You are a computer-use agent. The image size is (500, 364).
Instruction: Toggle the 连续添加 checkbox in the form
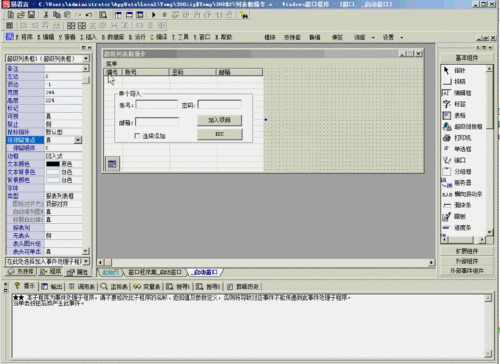[137, 136]
